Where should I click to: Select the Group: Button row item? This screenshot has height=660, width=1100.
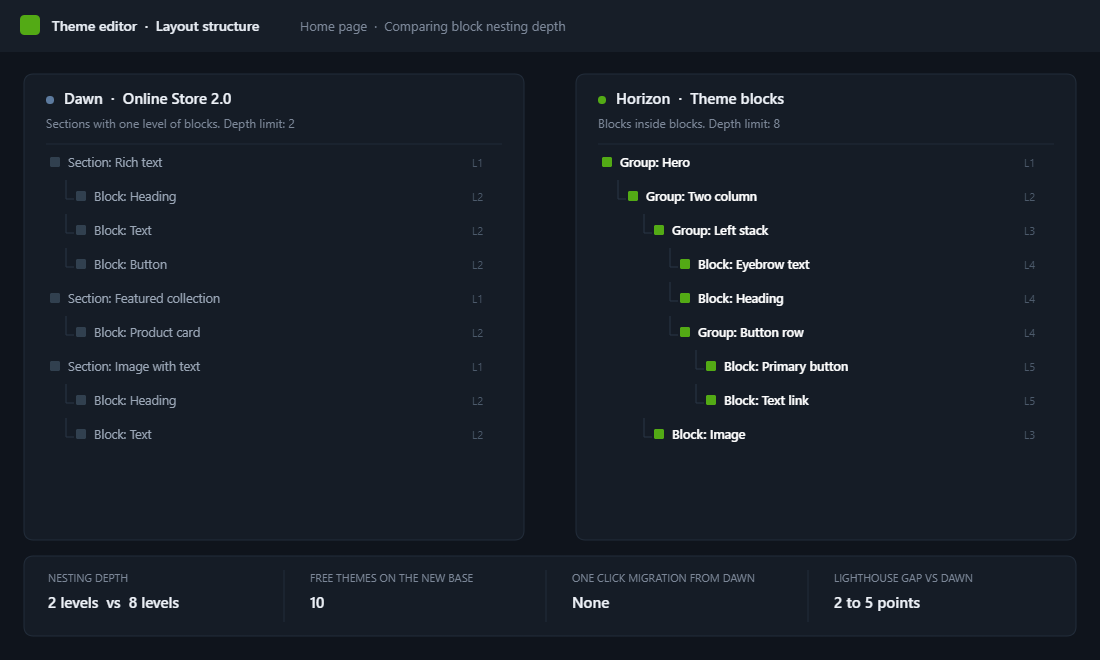point(826,332)
